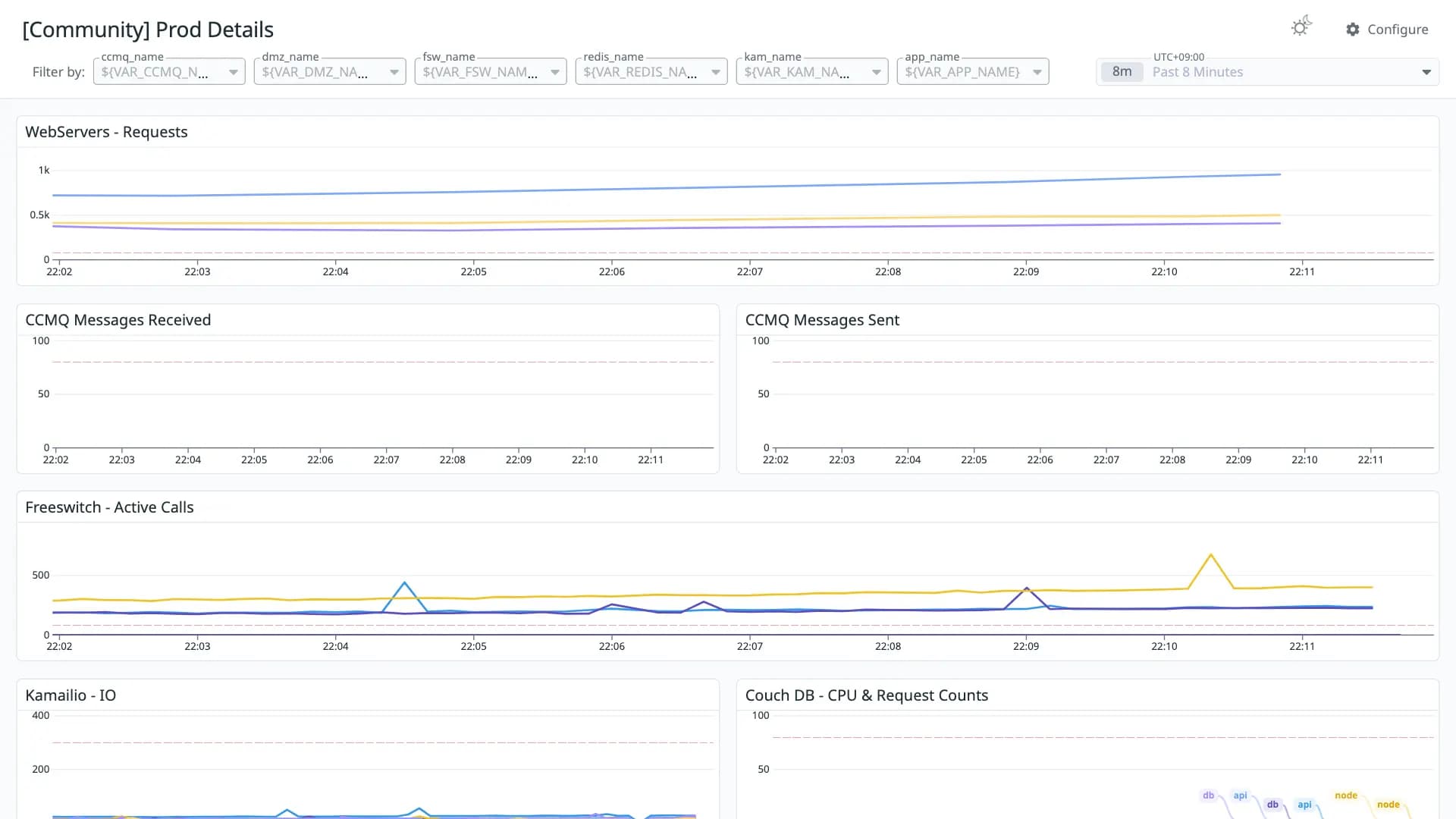The height and width of the screenshot is (819, 1456).
Task: Expand the dmz_name filter dropdown
Action: coord(330,71)
